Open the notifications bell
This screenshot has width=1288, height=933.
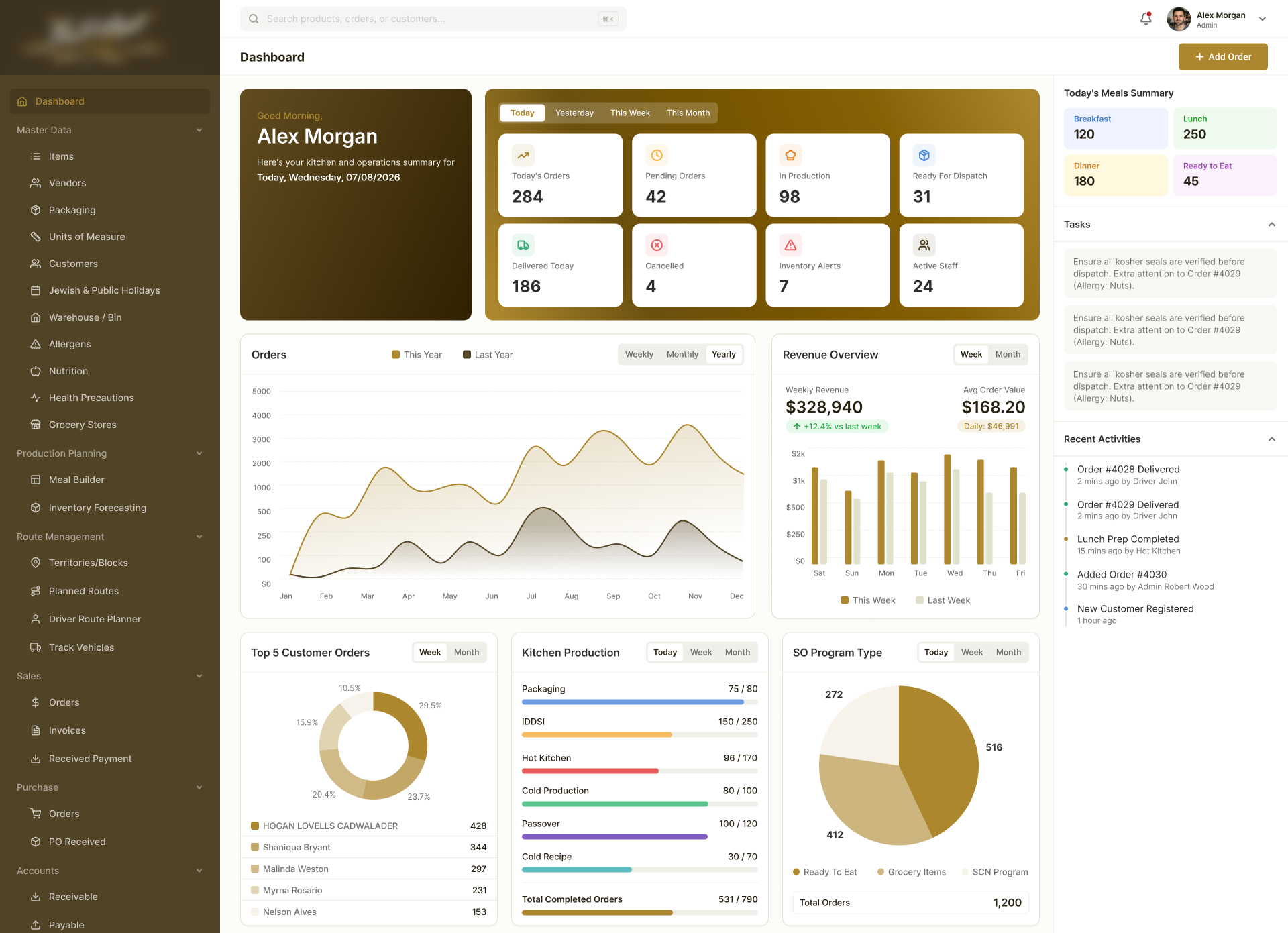1146,19
